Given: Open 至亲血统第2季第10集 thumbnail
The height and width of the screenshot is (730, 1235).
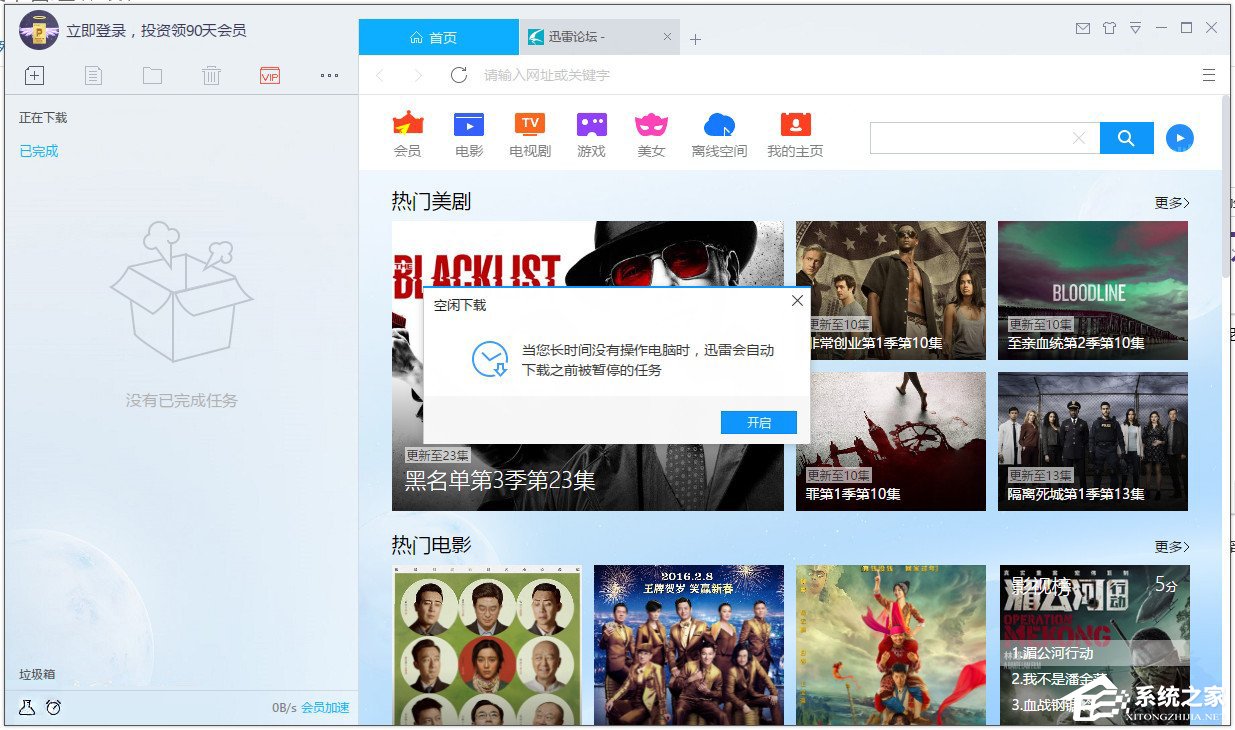Looking at the screenshot, I should [x=1093, y=290].
